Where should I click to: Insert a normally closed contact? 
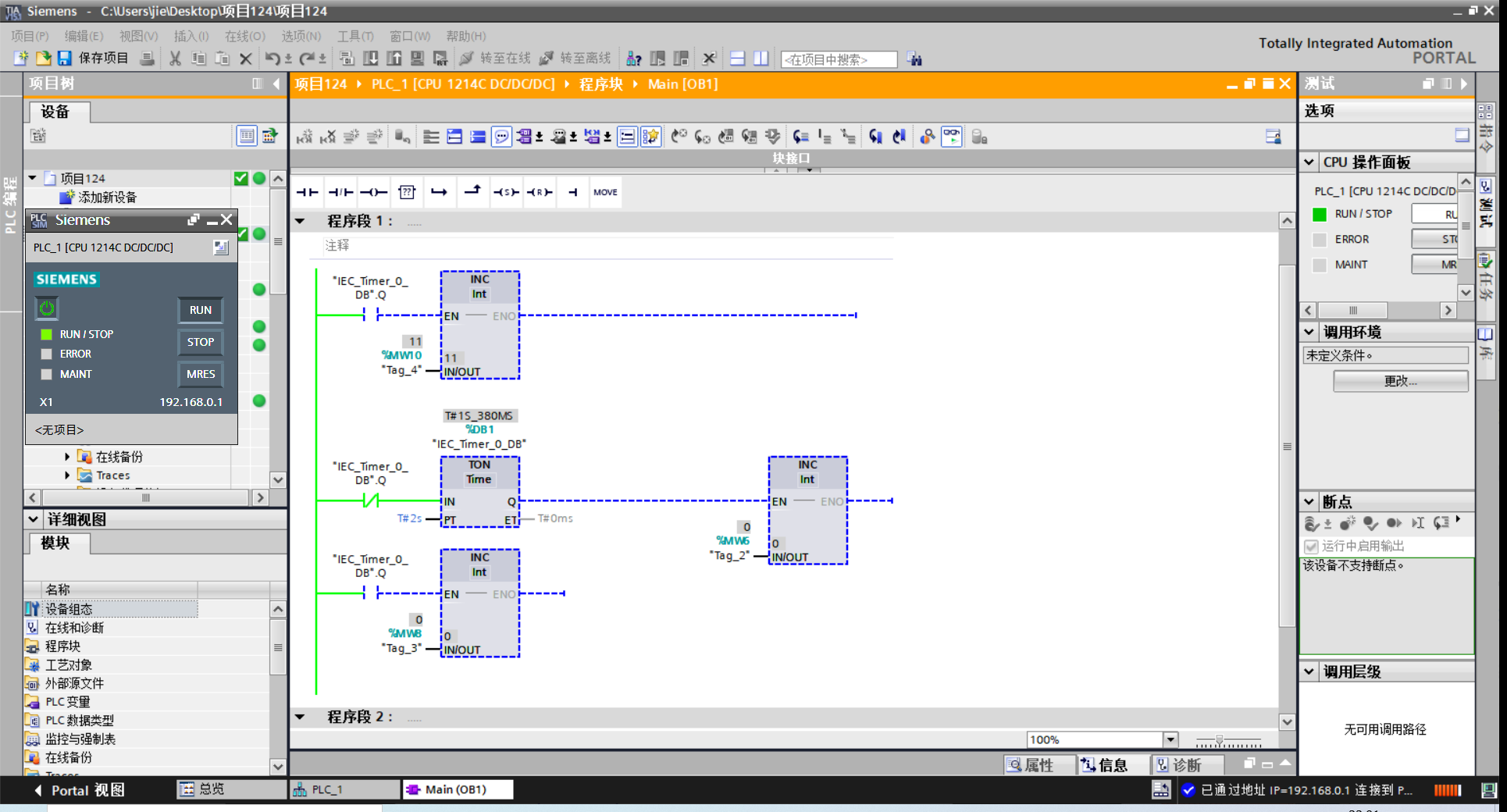pos(340,192)
